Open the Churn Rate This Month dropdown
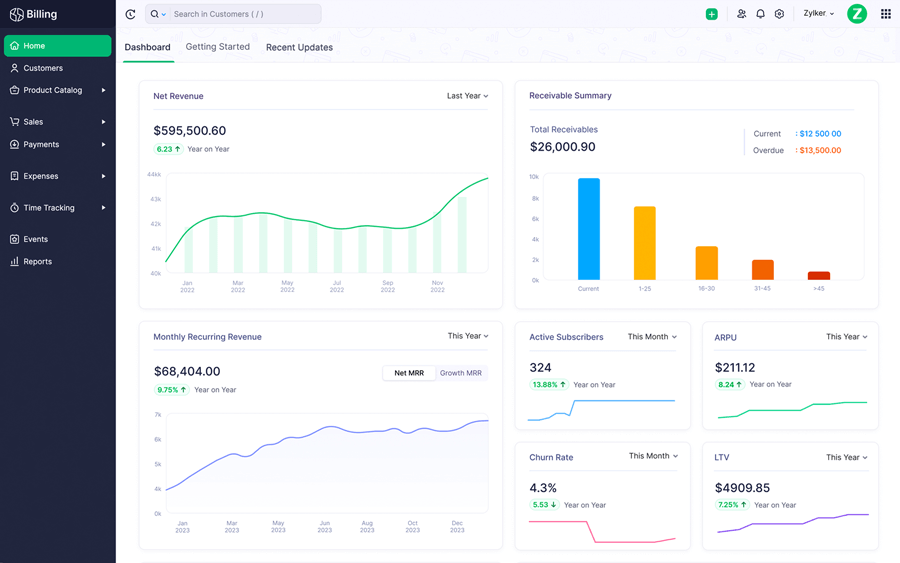This screenshot has height=563, width=900. click(653, 456)
